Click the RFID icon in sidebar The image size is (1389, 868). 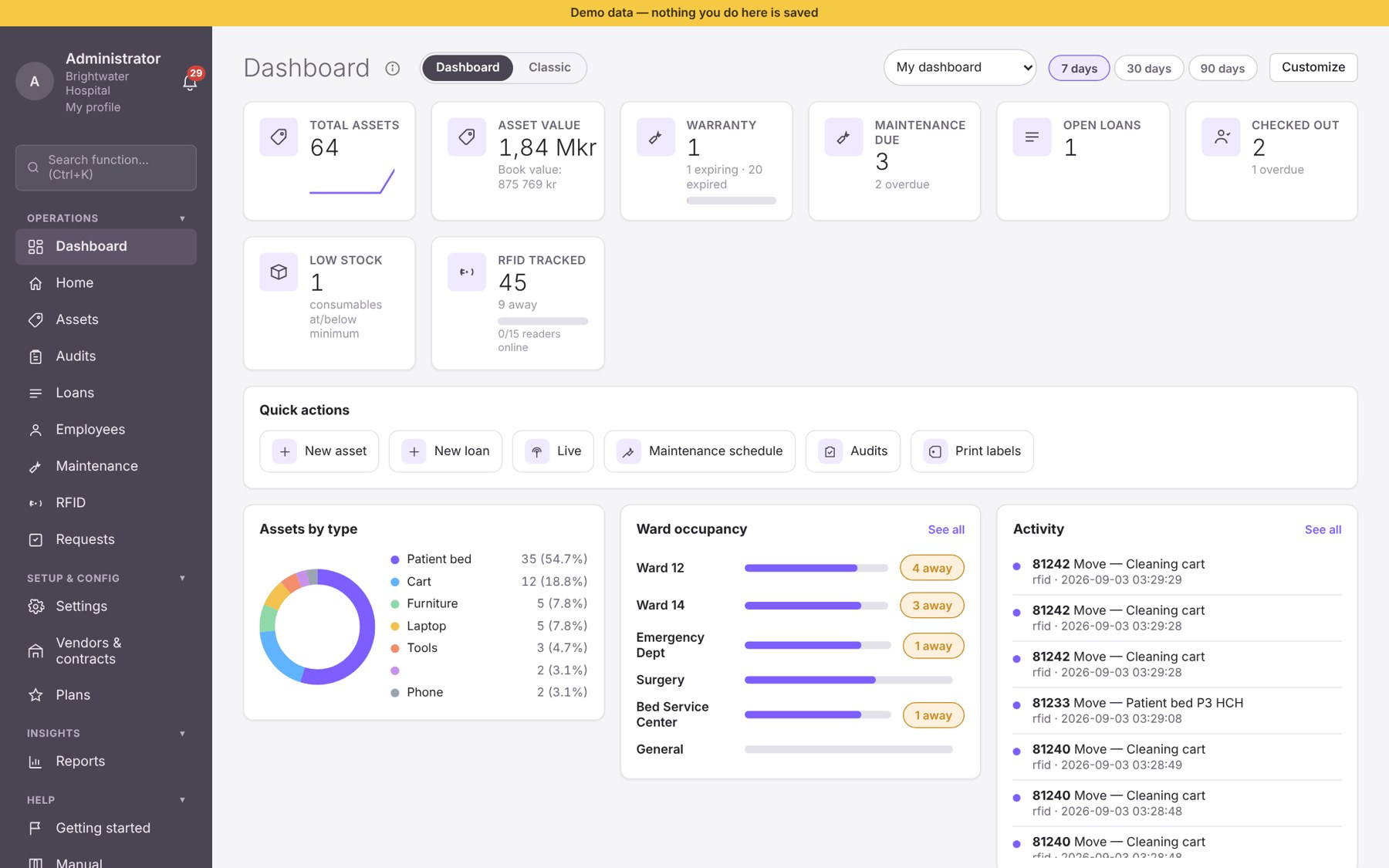point(35,503)
